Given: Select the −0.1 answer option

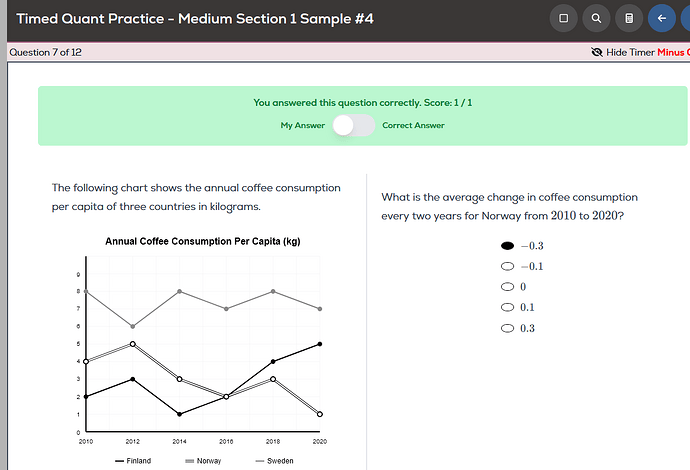Looking at the screenshot, I should click(507, 266).
